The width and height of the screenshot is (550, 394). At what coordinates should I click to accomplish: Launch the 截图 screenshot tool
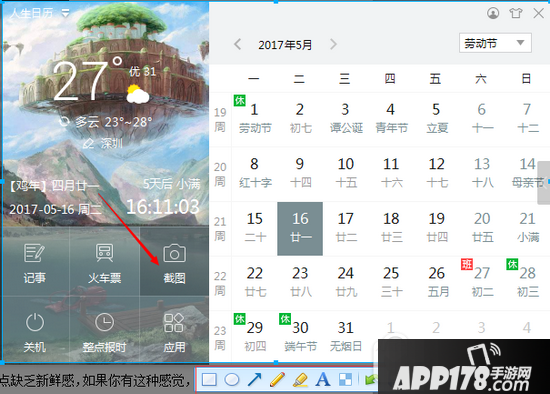(x=174, y=263)
